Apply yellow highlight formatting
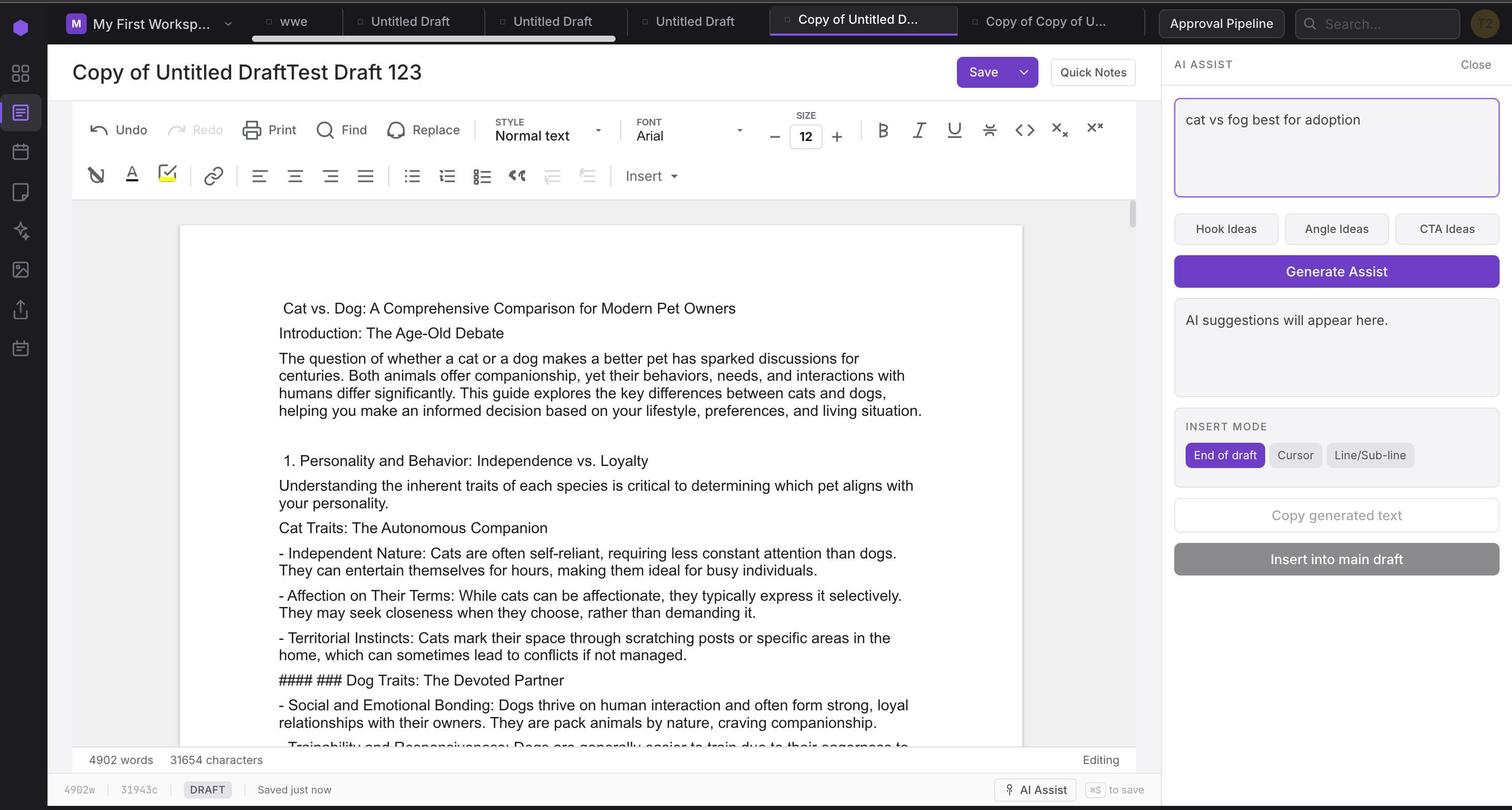 coord(167,174)
